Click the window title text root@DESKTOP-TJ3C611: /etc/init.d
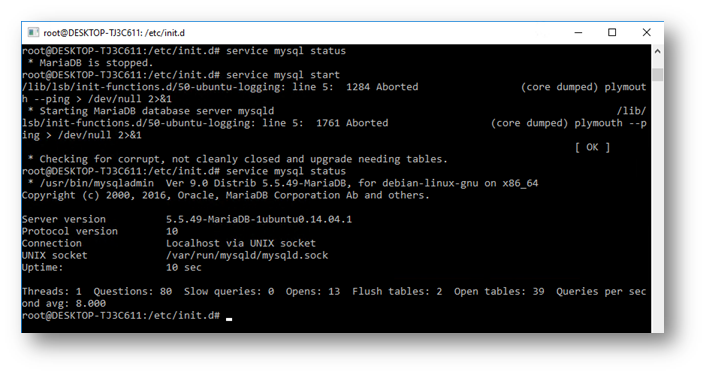The height and width of the screenshot is (375, 706). 114,33
